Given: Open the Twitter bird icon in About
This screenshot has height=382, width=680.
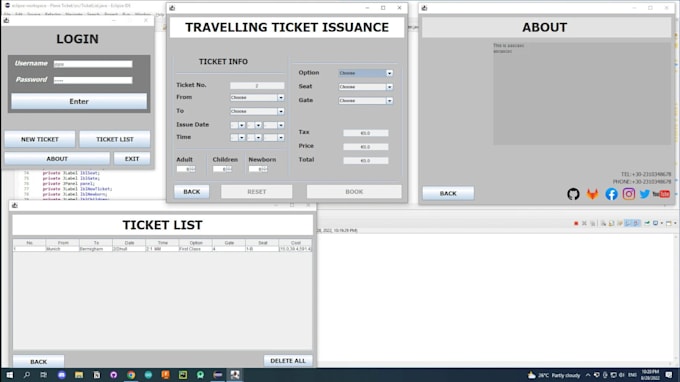Looking at the screenshot, I should coord(645,194).
